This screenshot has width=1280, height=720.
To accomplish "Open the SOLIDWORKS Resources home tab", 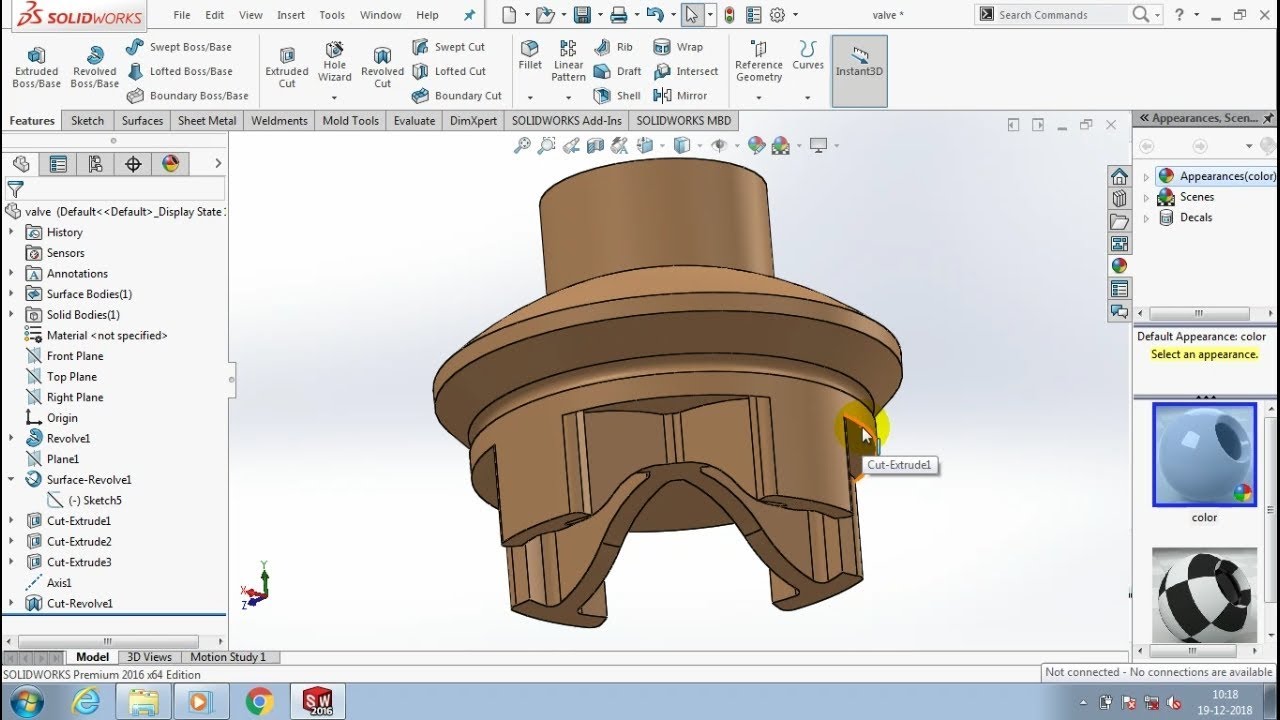I will 1119,176.
